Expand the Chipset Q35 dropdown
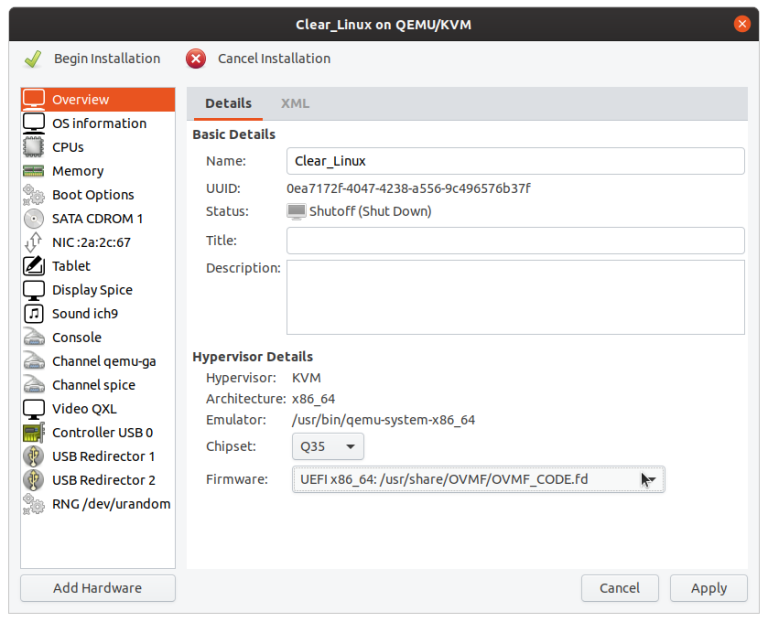Viewport: 768px width, 622px height. pyautogui.click(x=328, y=446)
